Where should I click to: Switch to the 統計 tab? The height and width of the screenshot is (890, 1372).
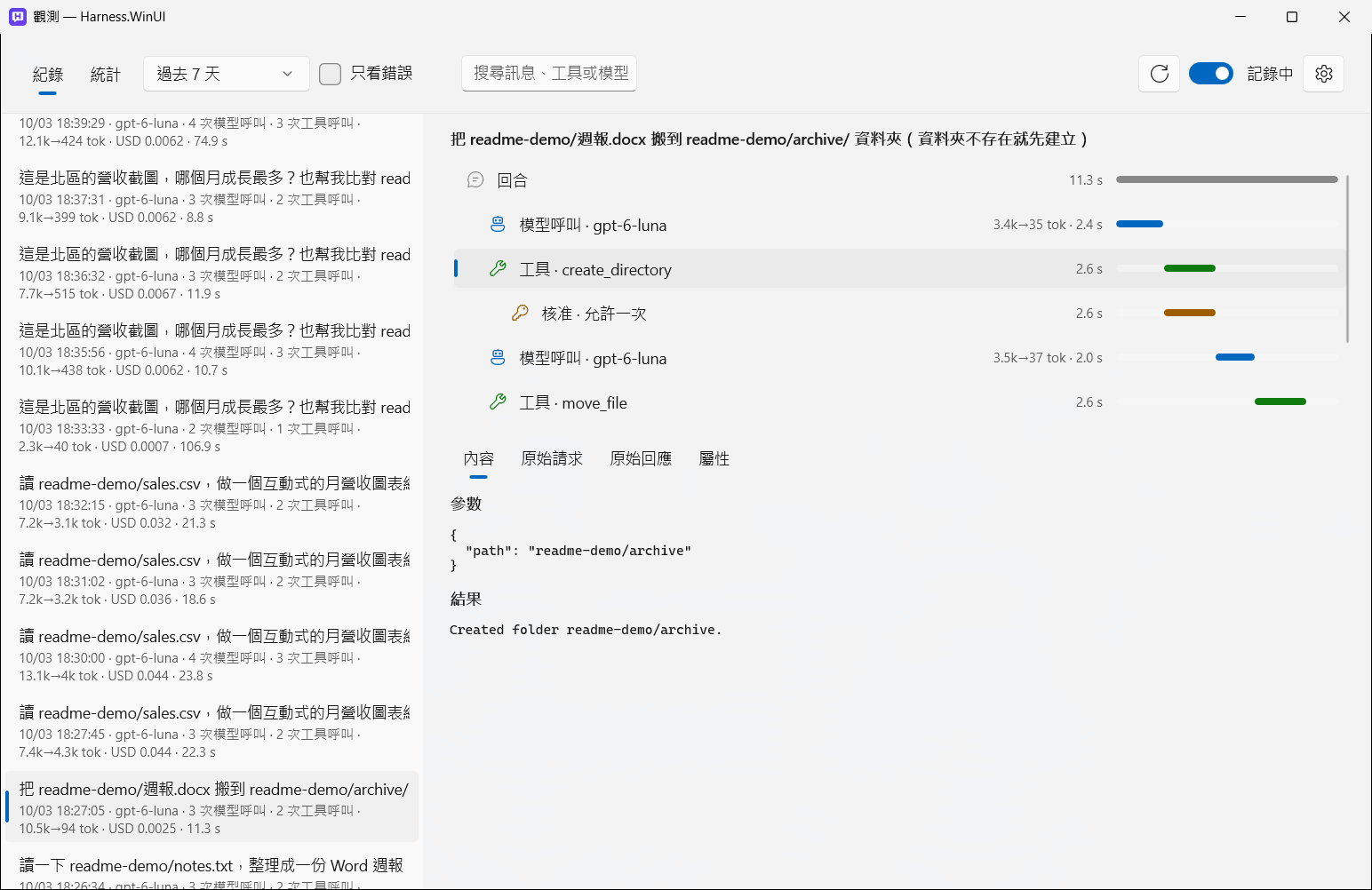pyautogui.click(x=106, y=75)
